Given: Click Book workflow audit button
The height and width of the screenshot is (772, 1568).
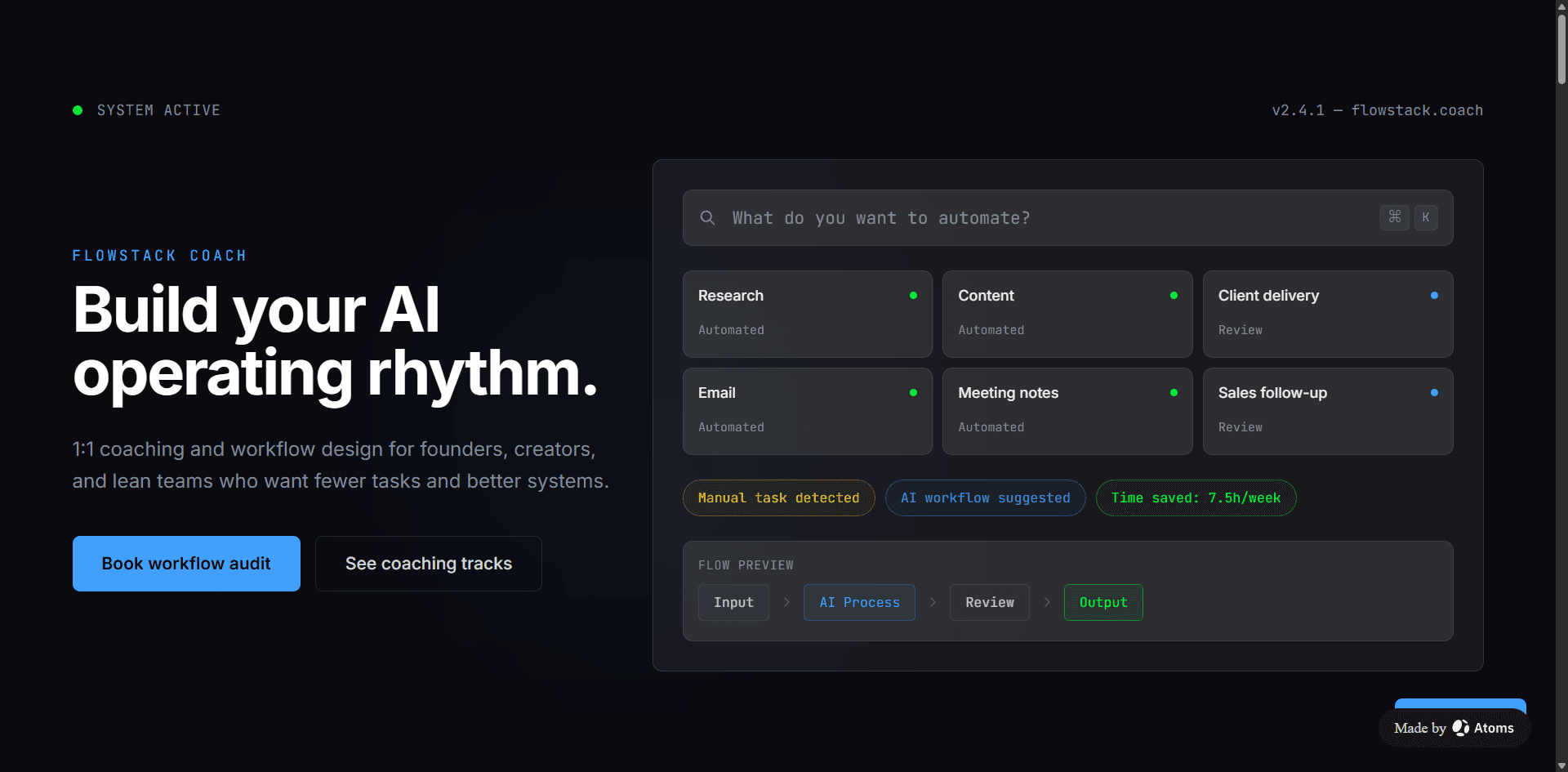Looking at the screenshot, I should pos(186,564).
